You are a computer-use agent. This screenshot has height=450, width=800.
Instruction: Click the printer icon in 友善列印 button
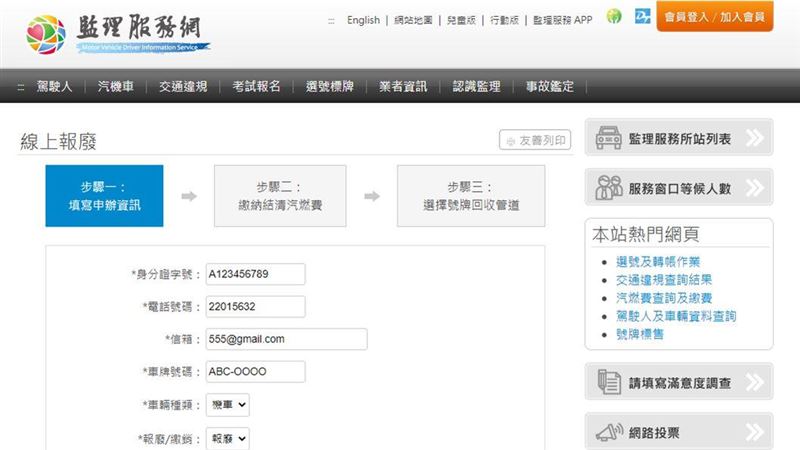coord(511,141)
